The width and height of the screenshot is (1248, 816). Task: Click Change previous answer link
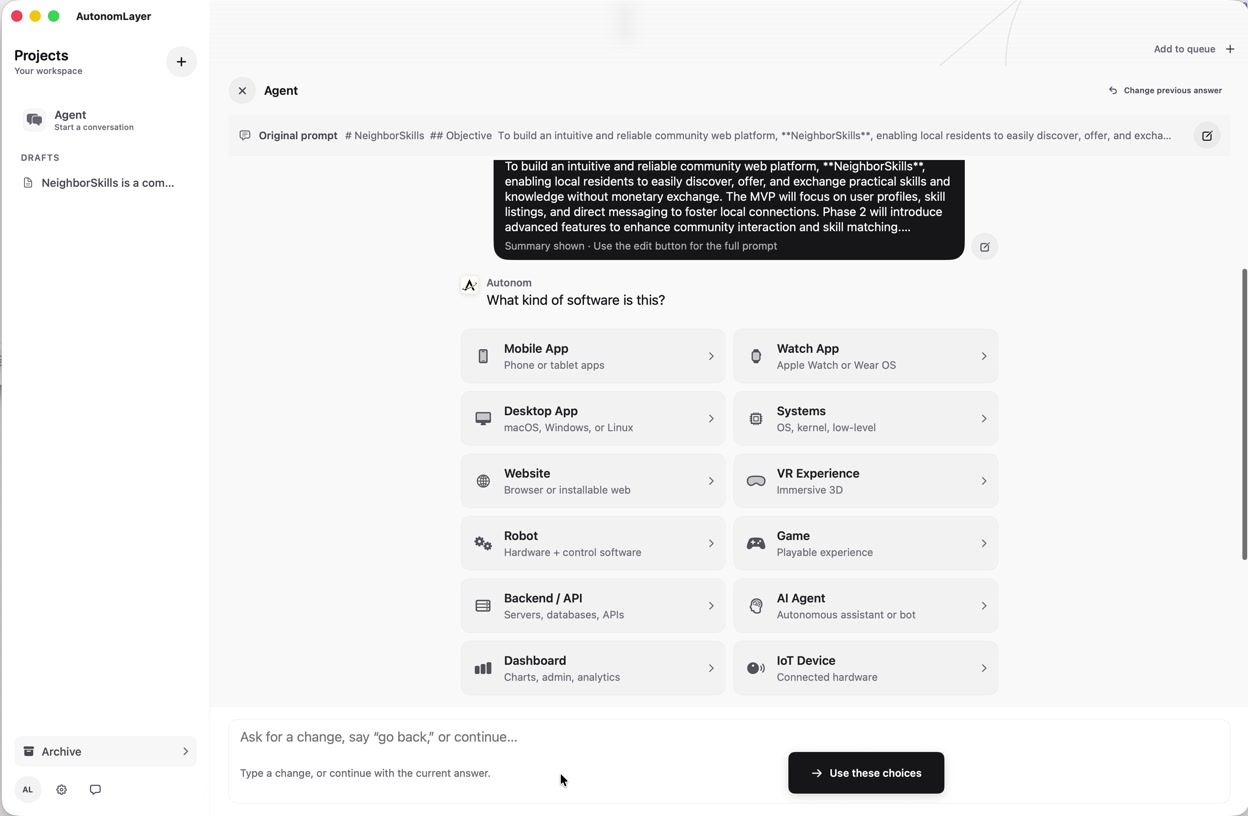[1165, 91]
